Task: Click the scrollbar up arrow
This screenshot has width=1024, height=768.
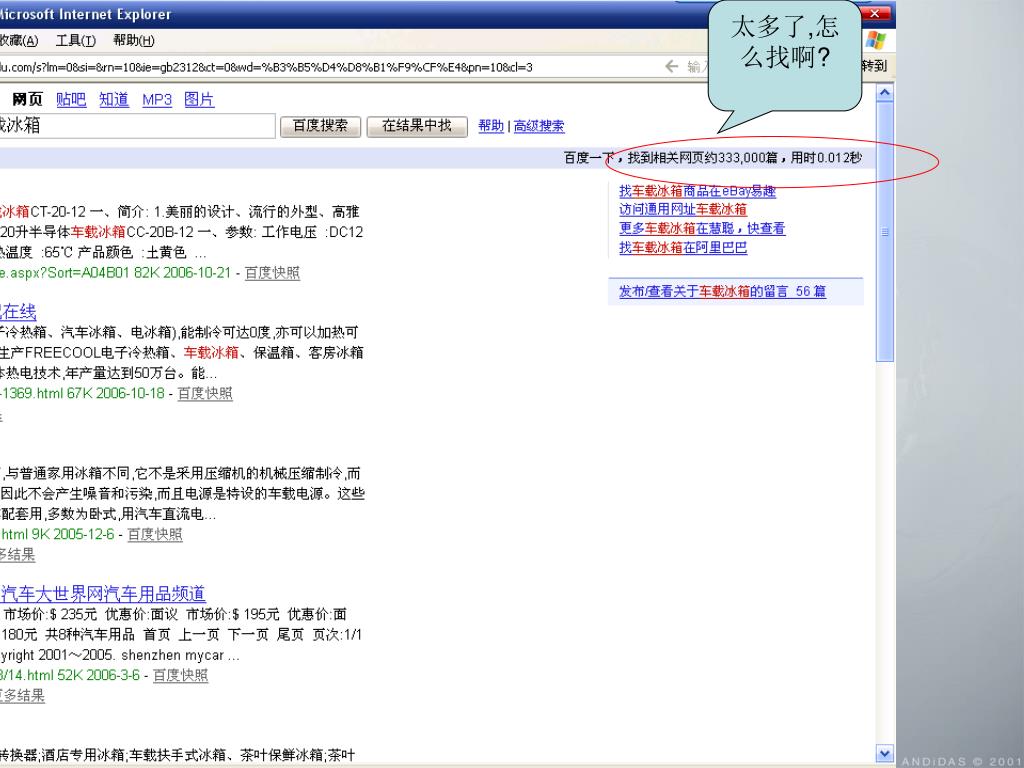Action: pyautogui.click(x=884, y=93)
